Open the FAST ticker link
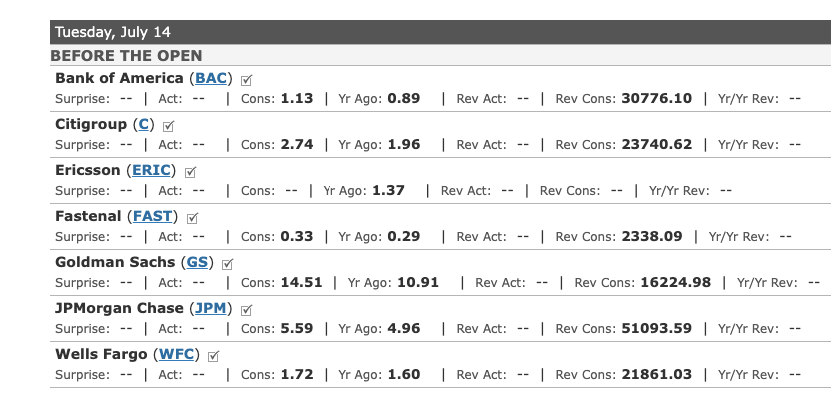 [x=153, y=216]
